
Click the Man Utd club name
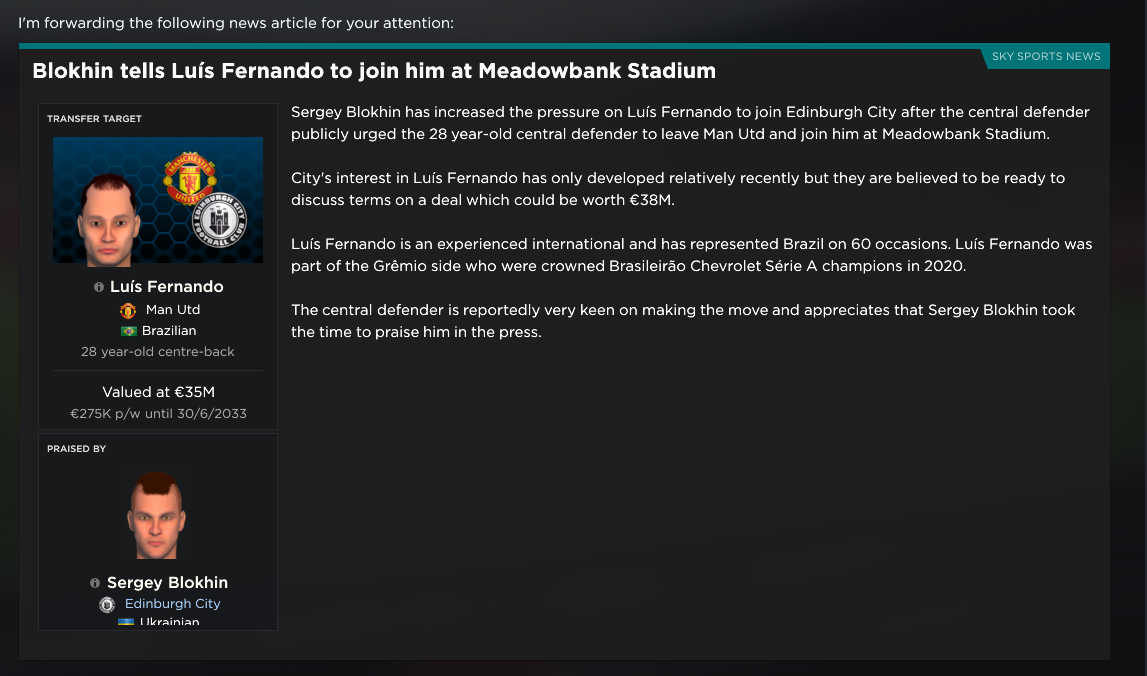pos(173,309)
